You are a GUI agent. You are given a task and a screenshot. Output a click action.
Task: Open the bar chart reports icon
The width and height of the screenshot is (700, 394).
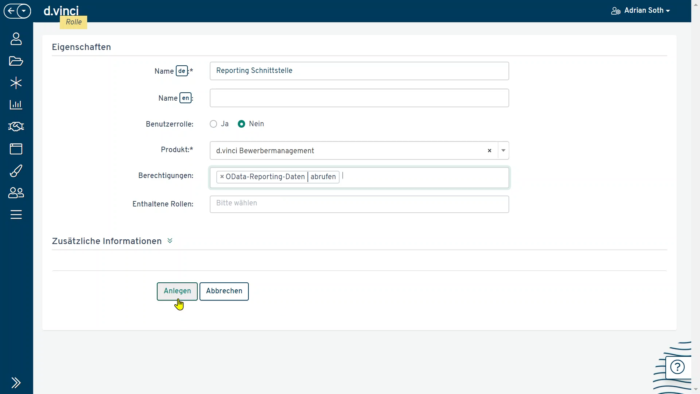point(16,105)
